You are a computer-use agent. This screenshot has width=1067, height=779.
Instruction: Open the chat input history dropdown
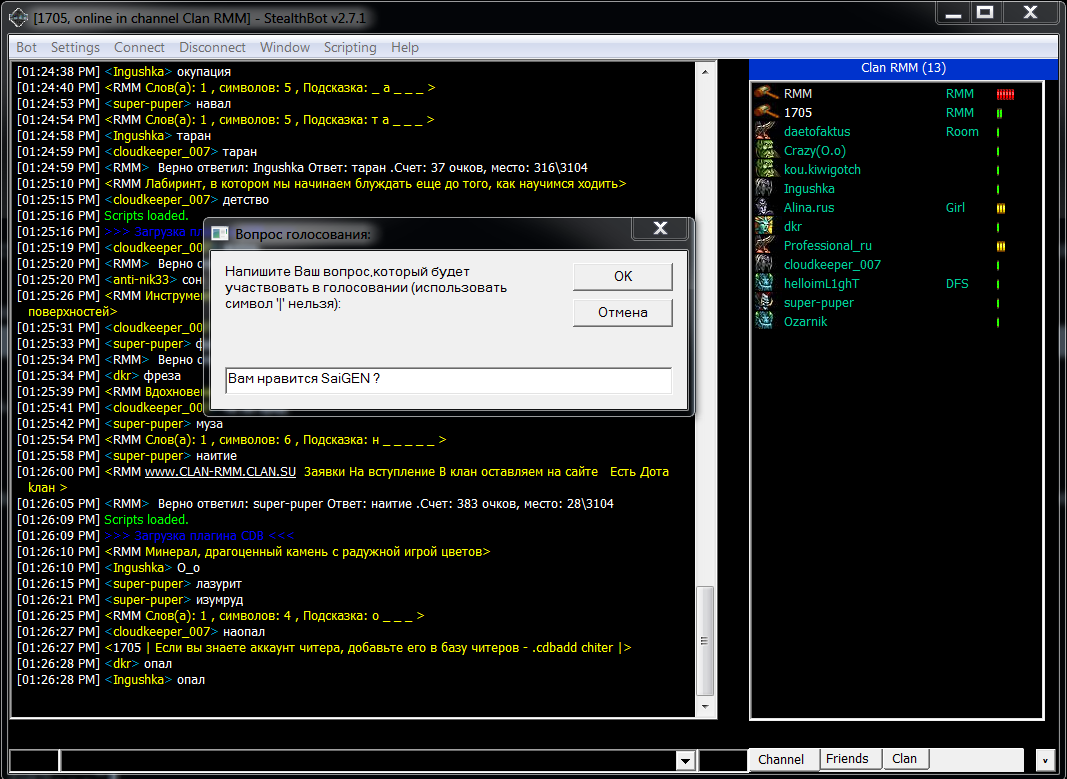[x=685, y=761]
